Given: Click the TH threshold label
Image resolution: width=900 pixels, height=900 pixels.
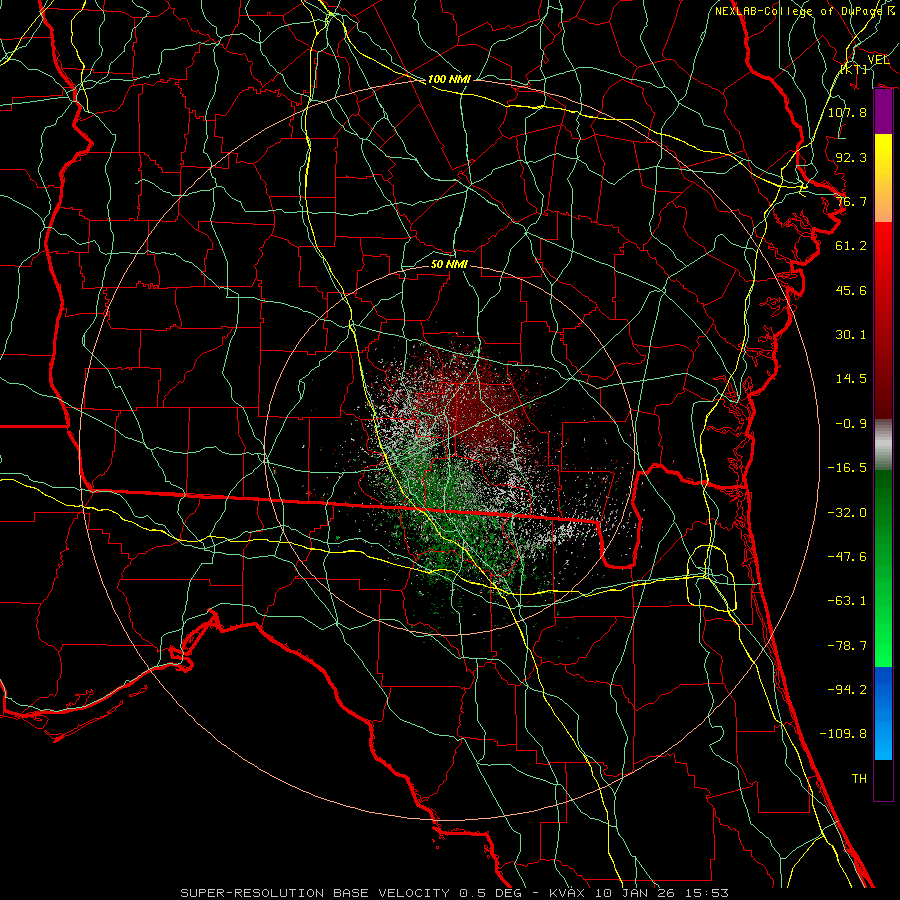Looking at the screenshot, I should (859, 779).
